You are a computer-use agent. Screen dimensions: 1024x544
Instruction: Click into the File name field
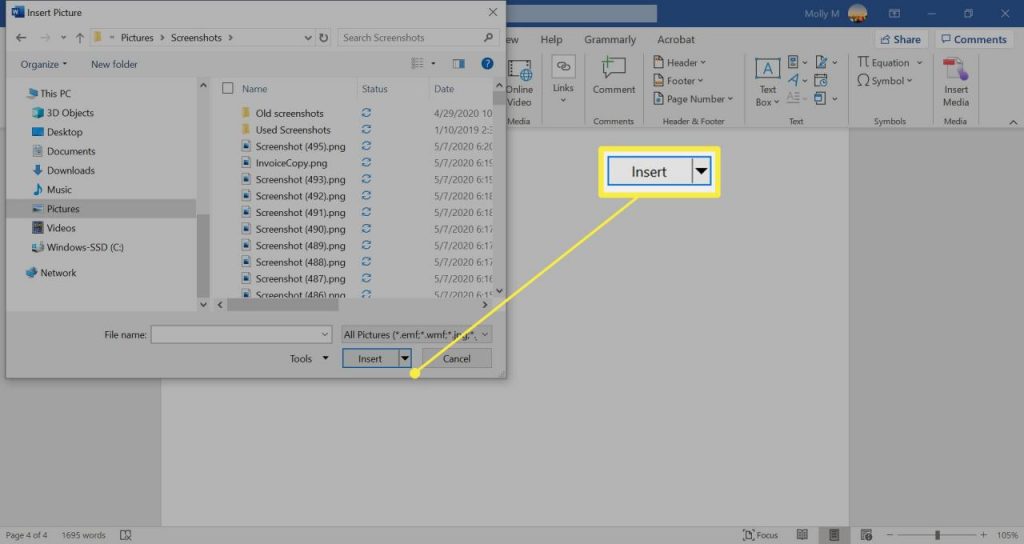click(241, 334)
